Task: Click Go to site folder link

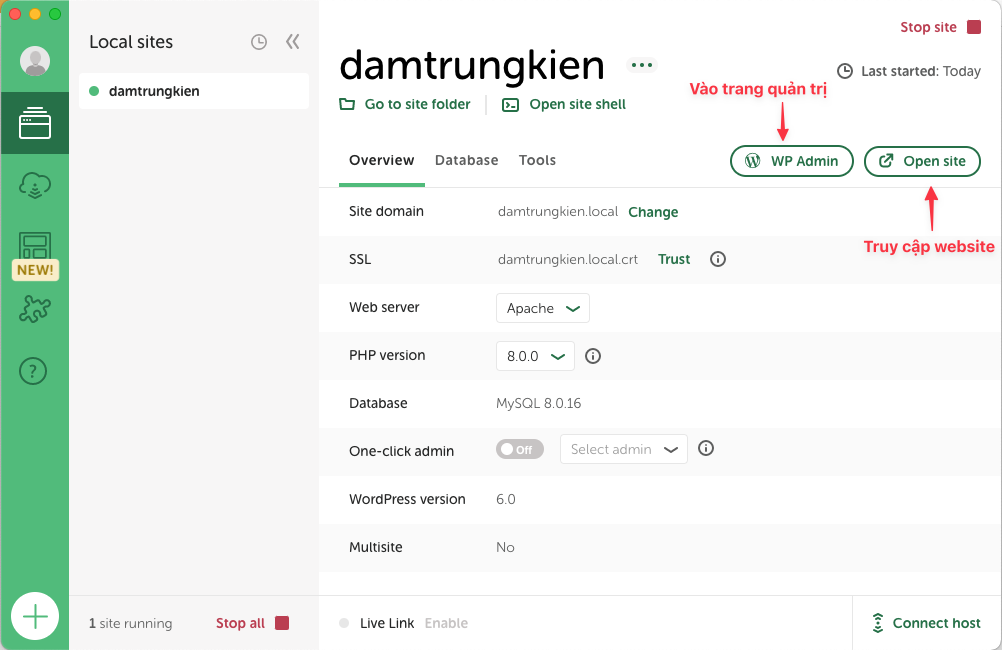Action: pyautogui.click(x=417, y=104)
